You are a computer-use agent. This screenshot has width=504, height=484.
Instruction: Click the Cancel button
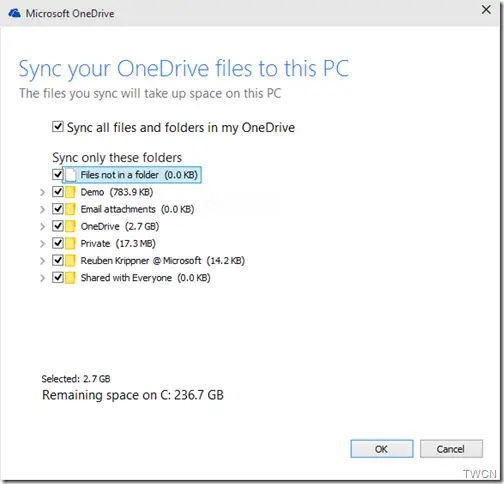tap(451, 449)
